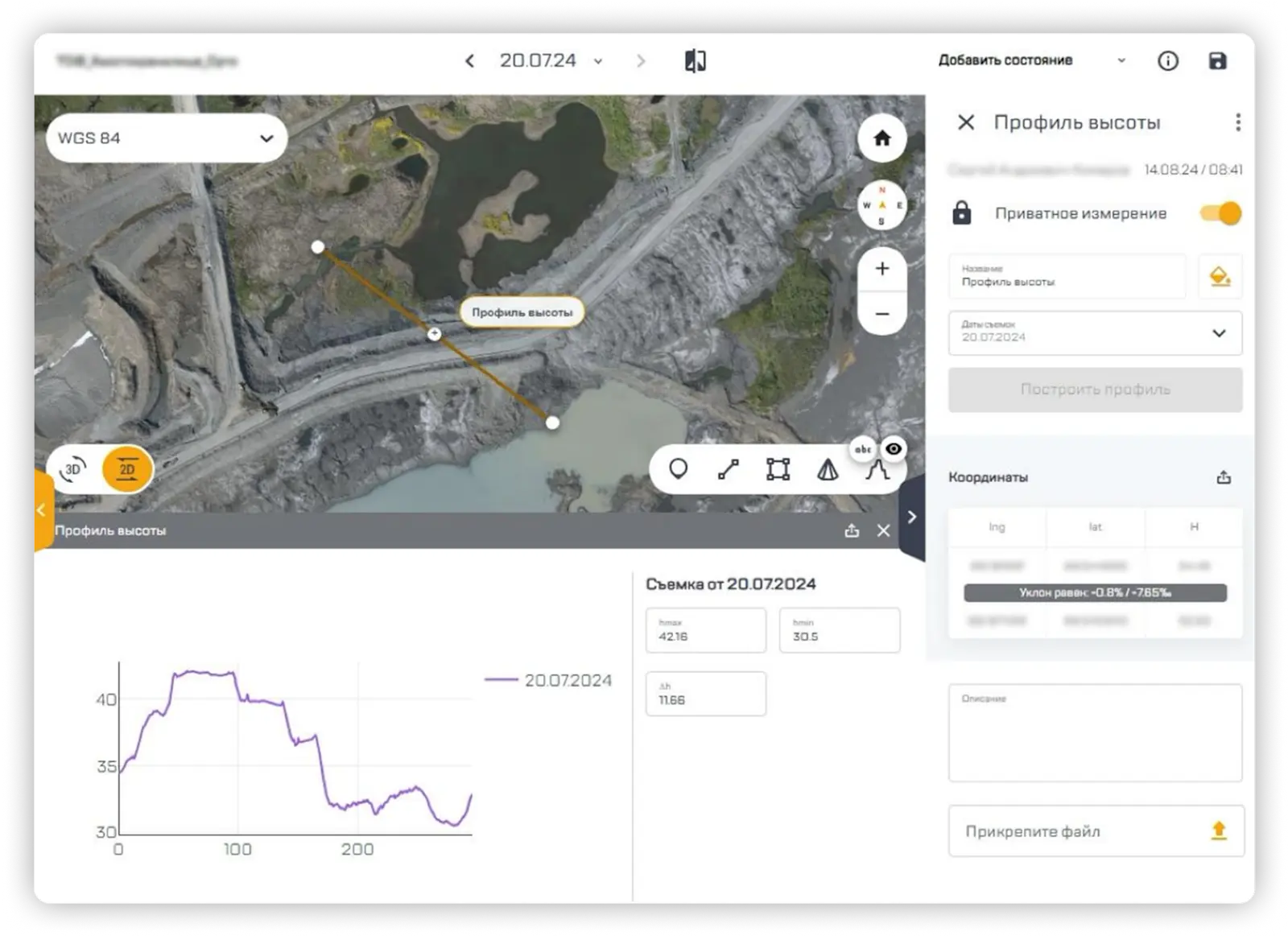This screenshot has height=936, width=1288.
Task: Open the info circle icon
Action: click(x=1167, y=61)
